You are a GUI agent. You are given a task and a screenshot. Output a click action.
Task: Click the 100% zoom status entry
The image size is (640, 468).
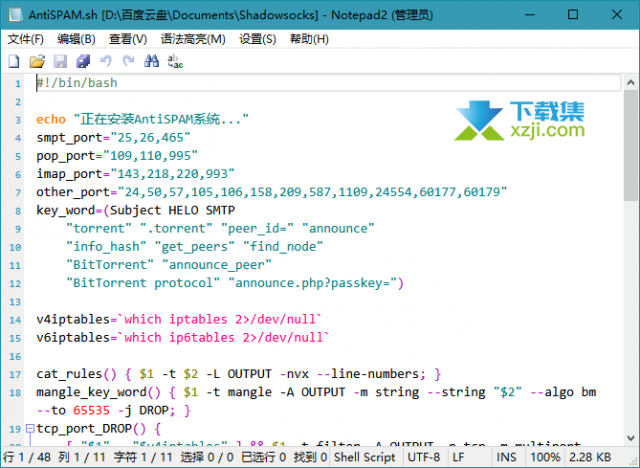click(x=545, y=457)
